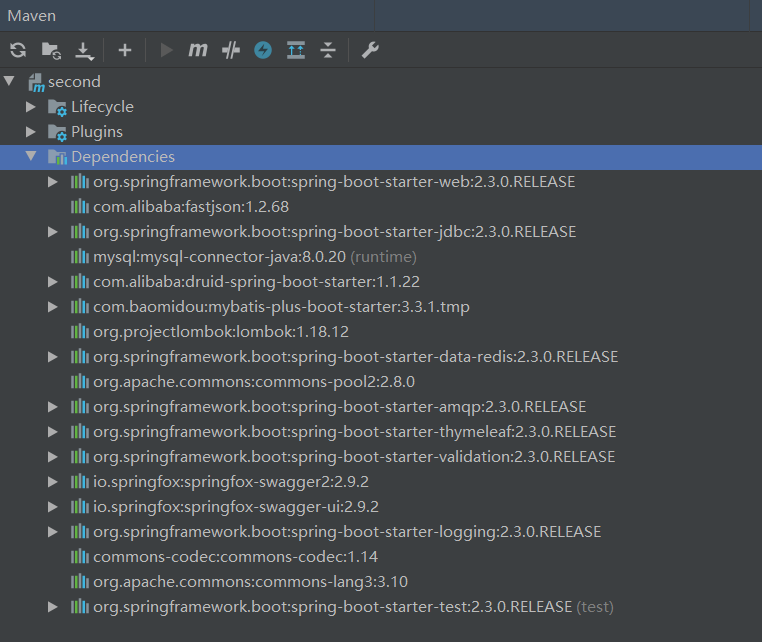Screen dimensions: 762x642
Task: Select the Dependencies folder label
Action: pyautogui.click(x=123, y=157)
